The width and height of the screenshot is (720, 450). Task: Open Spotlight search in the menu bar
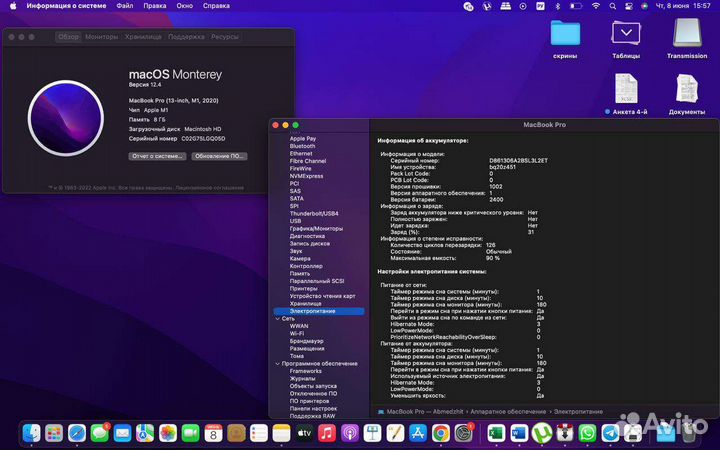(x=613, y=6)
